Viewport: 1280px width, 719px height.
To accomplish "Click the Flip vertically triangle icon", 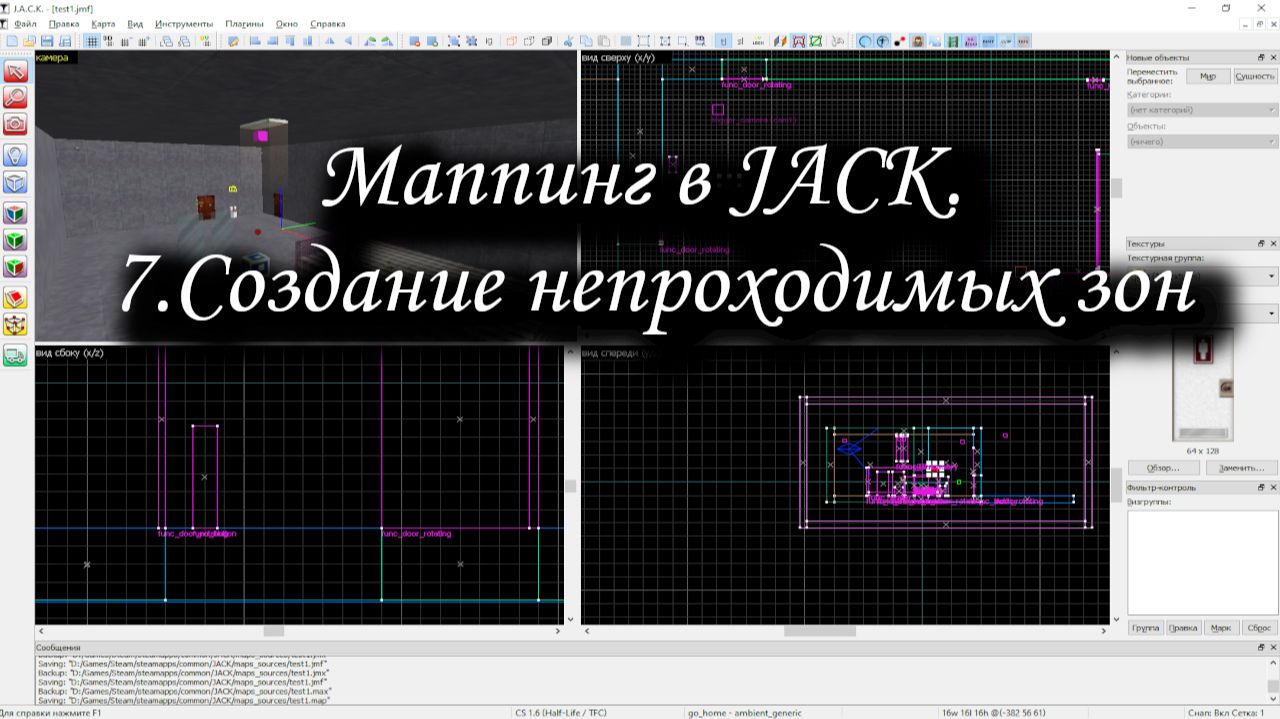I will point(348,41).
